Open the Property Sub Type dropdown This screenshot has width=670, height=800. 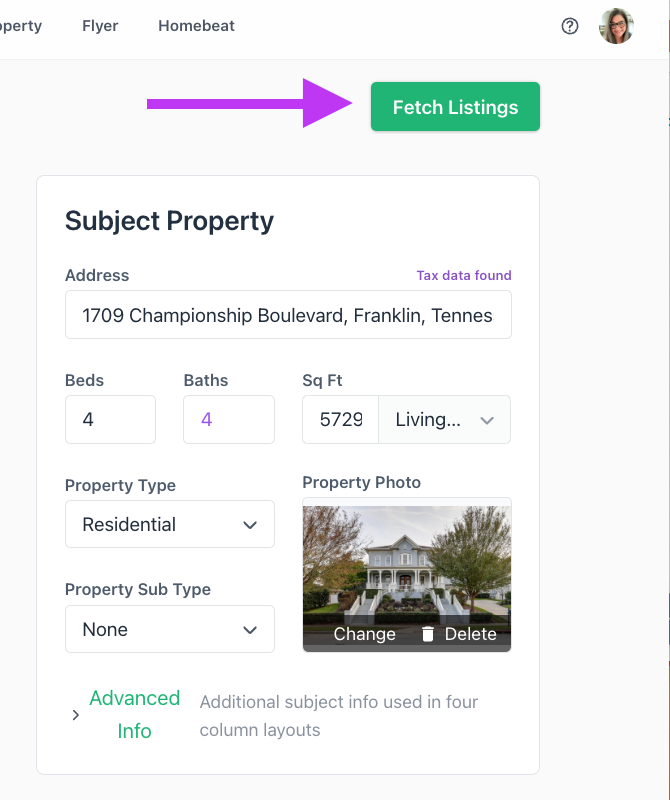170,629
